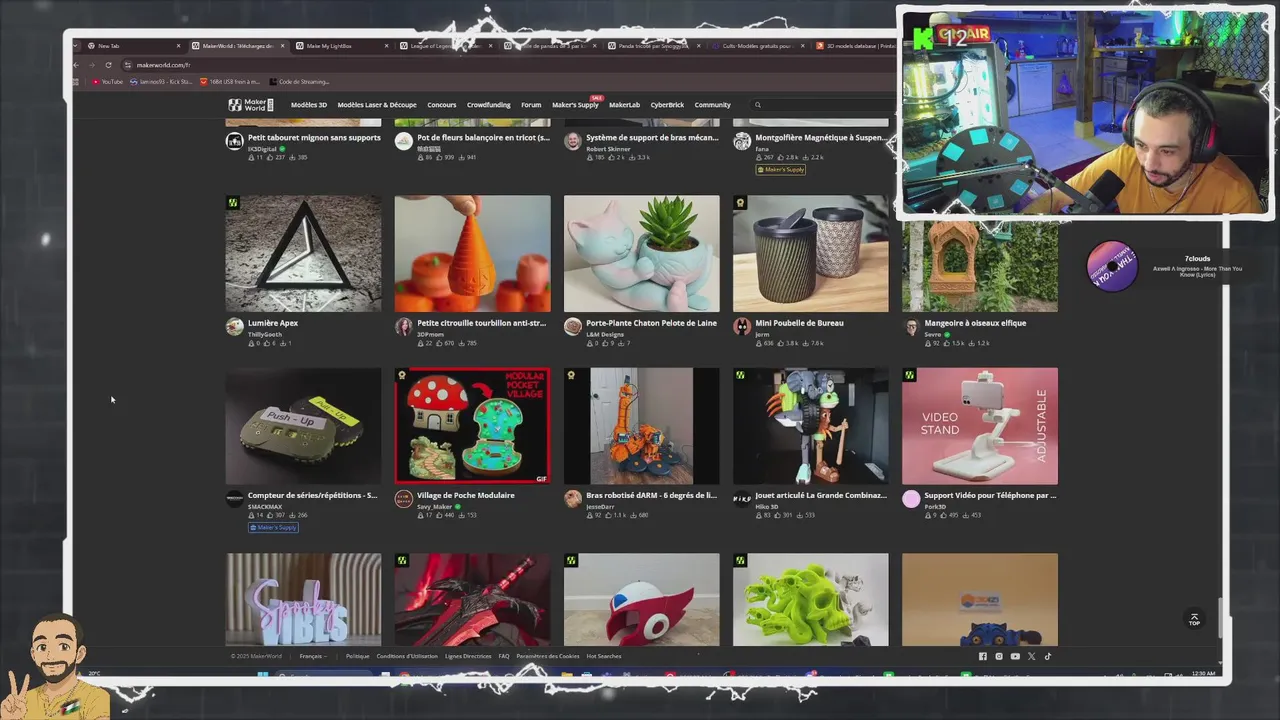Image resolution: width=1280 pixels, height=720 pixels.
Task: Open the YouTube icon in the footer
Action: 1015,656
